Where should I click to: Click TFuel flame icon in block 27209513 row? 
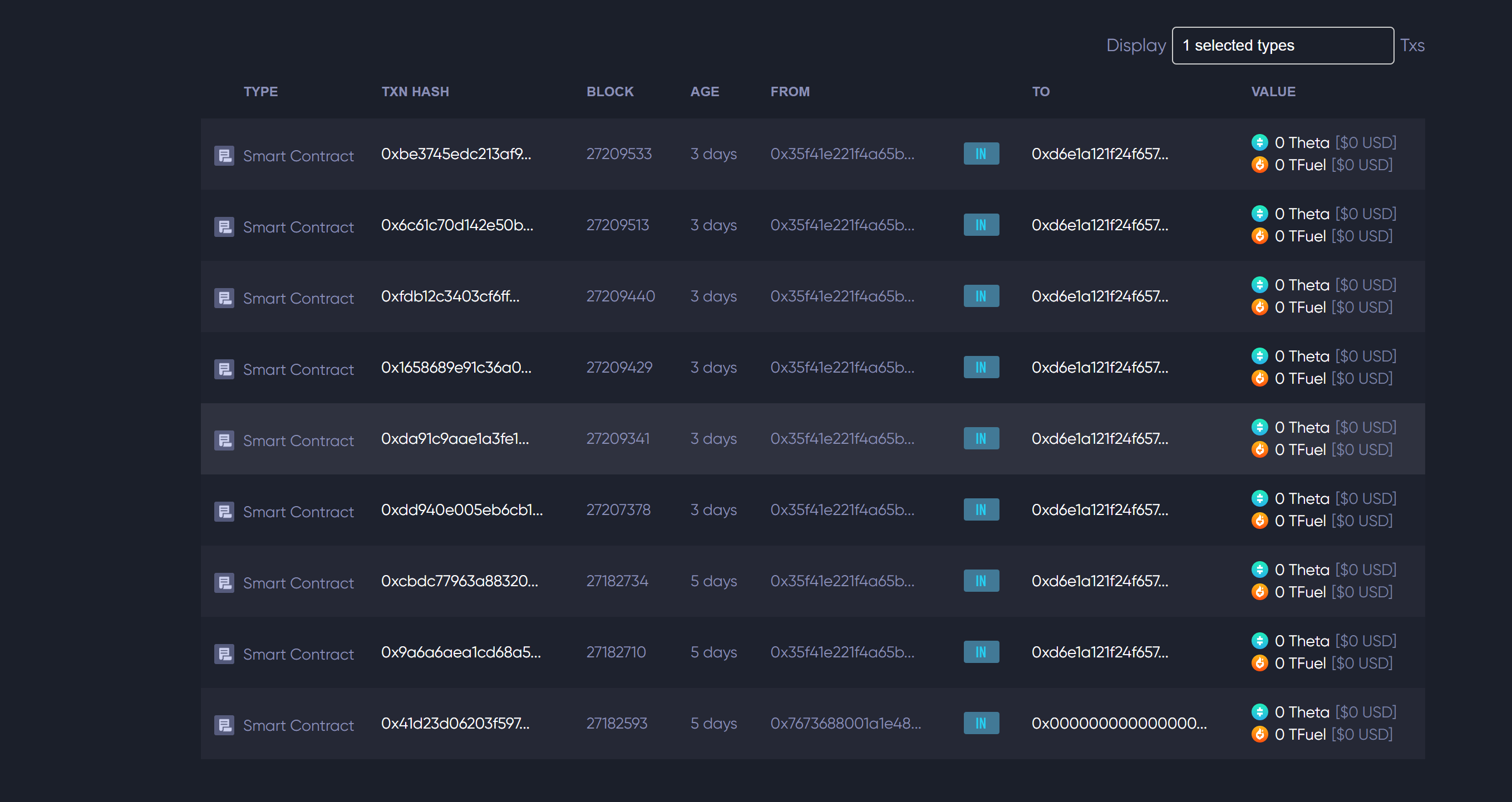tap(1259, 236)
